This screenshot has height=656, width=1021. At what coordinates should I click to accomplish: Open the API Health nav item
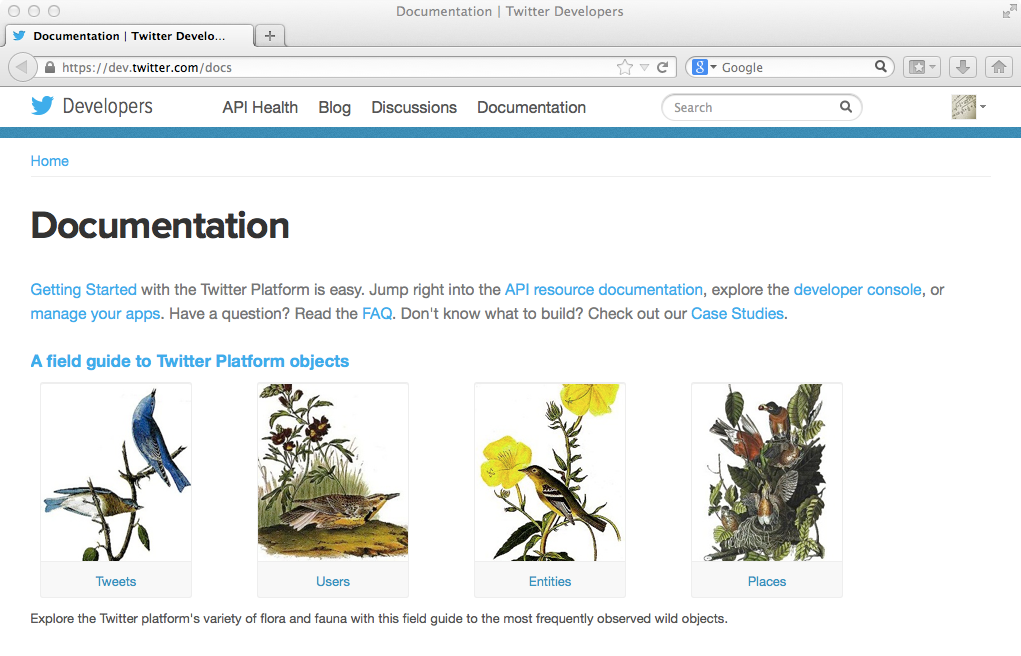click(x=260, y=107)
